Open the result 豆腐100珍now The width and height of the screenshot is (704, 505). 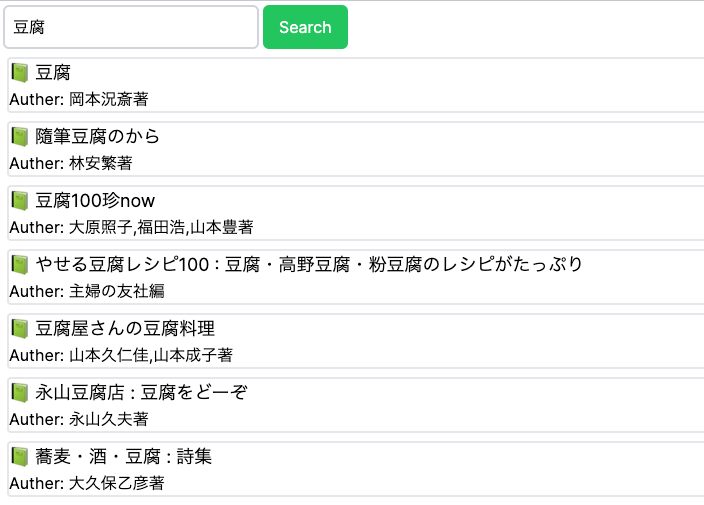point(95,201)
